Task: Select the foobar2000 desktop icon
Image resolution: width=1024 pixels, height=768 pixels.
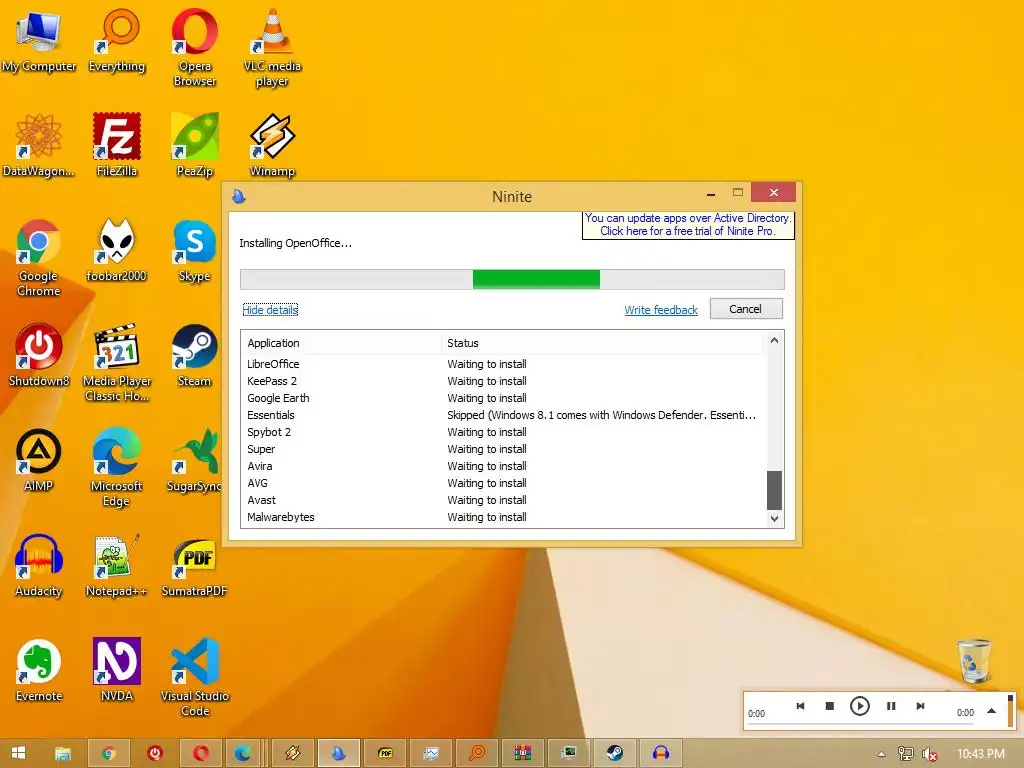Action: pyautogui.click(x=117, y=251)
